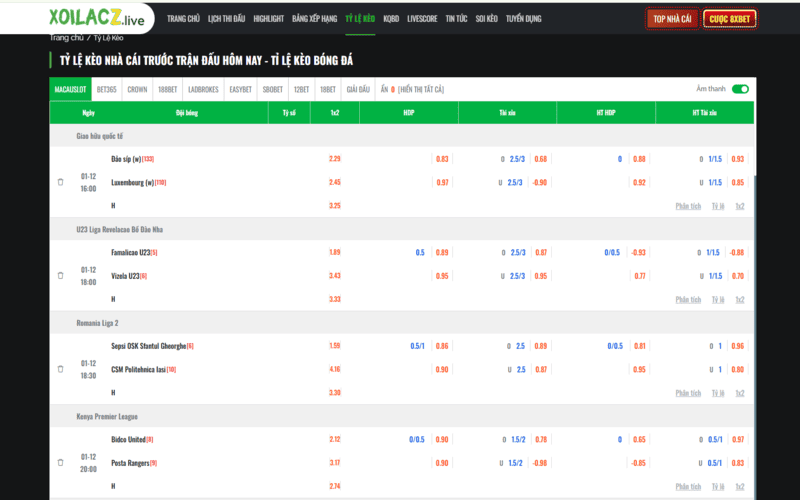Image resolution: width=800 pixels, height=500 pixels.
Task: Toggle the Âm thanh sound switch
Action: point(740,89)
